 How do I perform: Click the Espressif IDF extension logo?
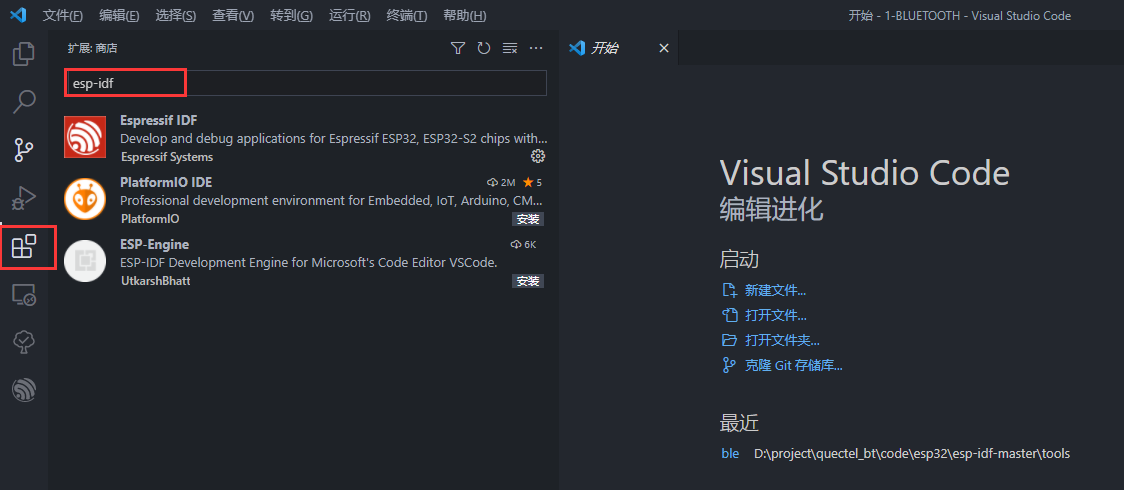point(85,137)
